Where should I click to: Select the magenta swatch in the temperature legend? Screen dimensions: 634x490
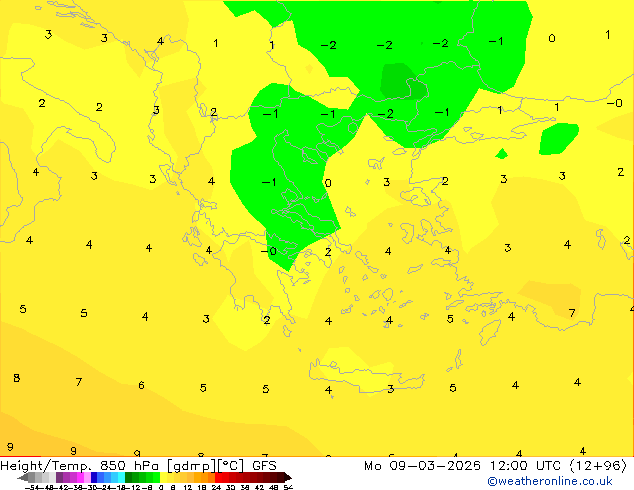coord(80,477)
